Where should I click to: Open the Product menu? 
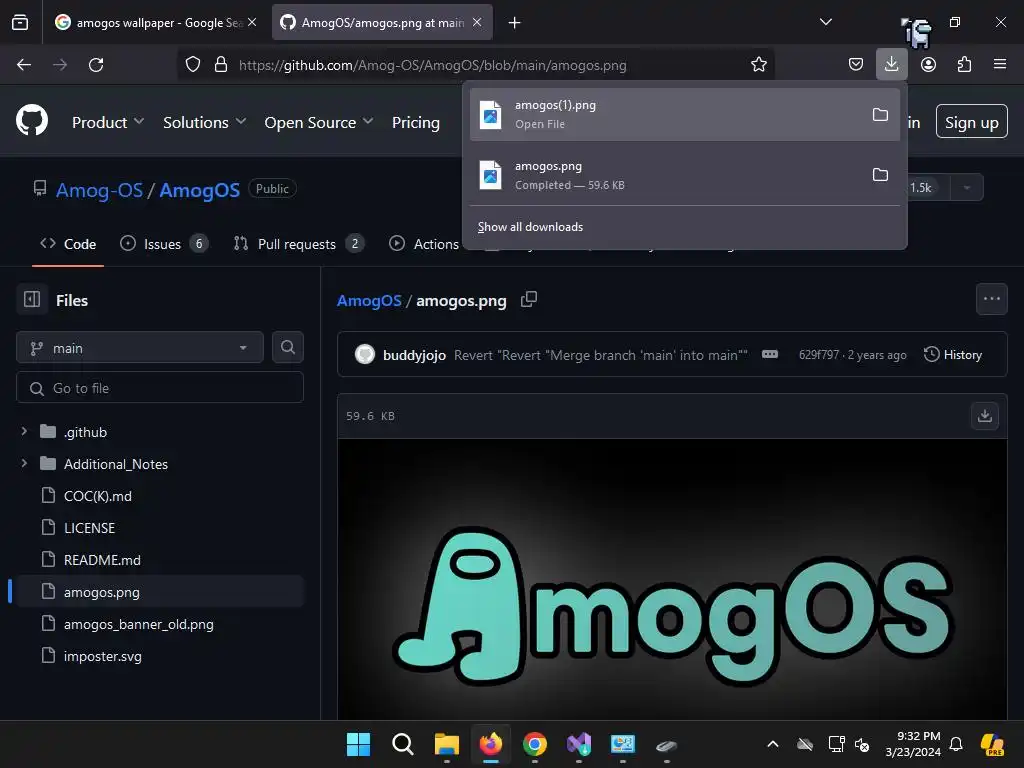tap(108, 122)
